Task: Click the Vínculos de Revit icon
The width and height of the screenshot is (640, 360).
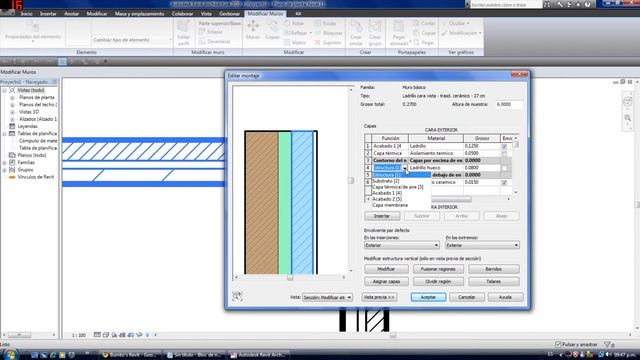Action: pos(12,177)
